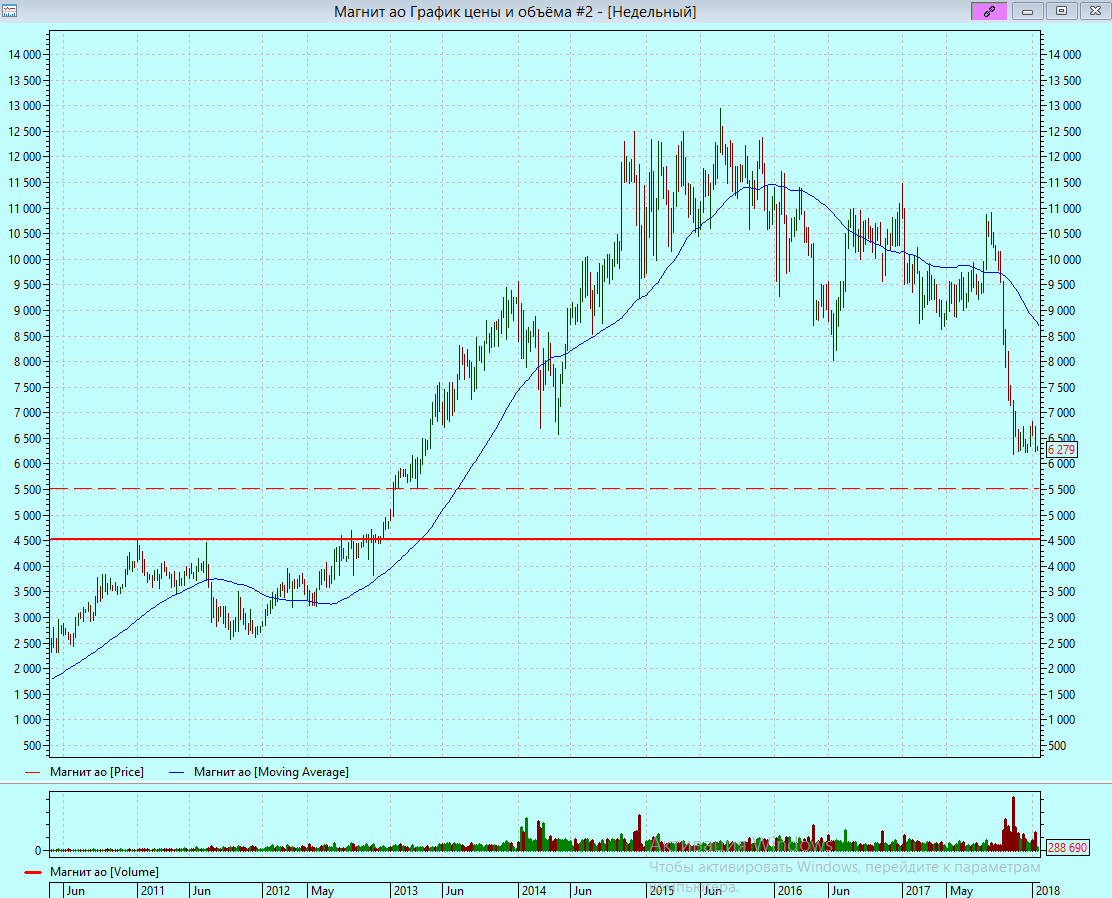
Task: Click the 2018 year label on time axis
Action: [1048, 891]
